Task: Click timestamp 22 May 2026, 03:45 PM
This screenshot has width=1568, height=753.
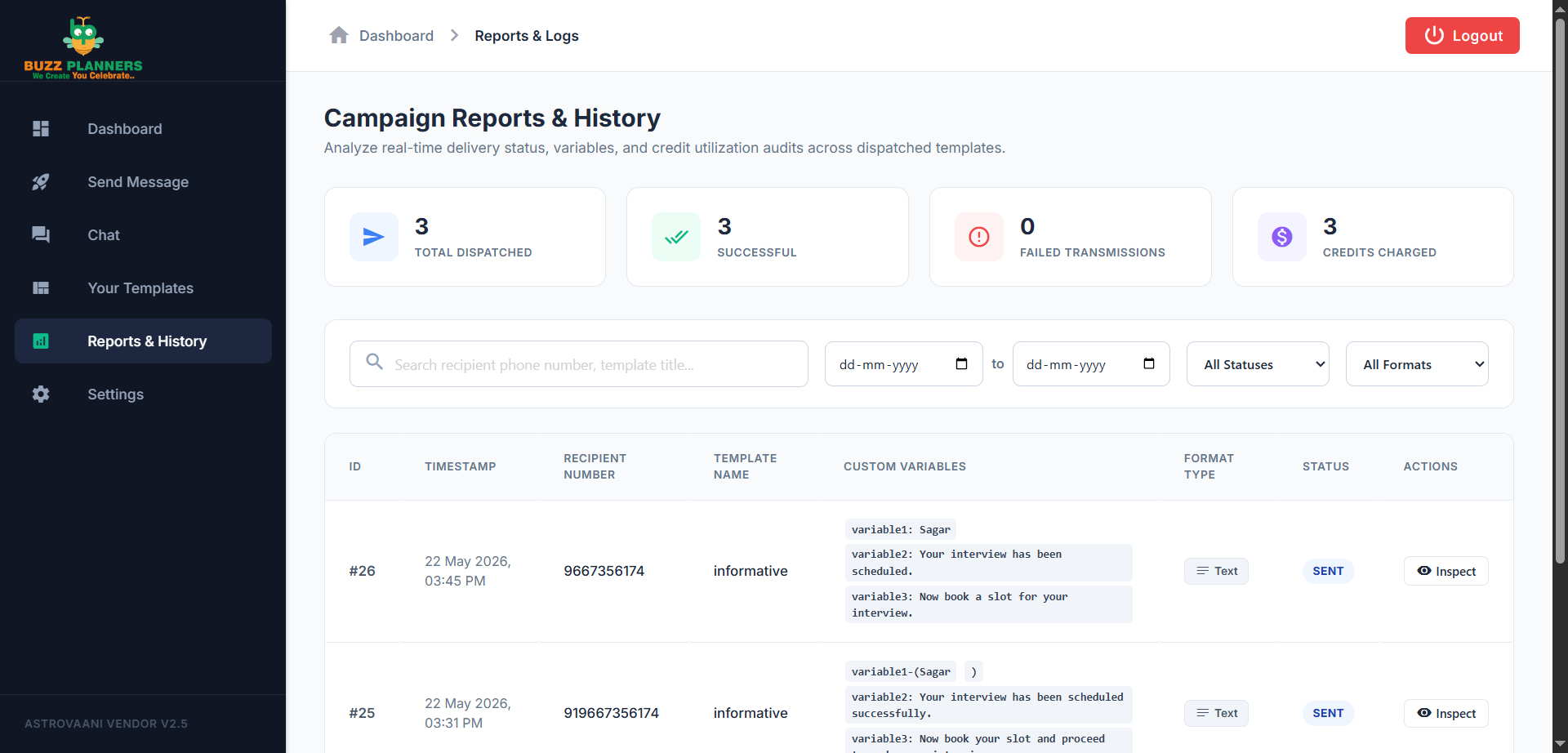Action: click(468, 571)
